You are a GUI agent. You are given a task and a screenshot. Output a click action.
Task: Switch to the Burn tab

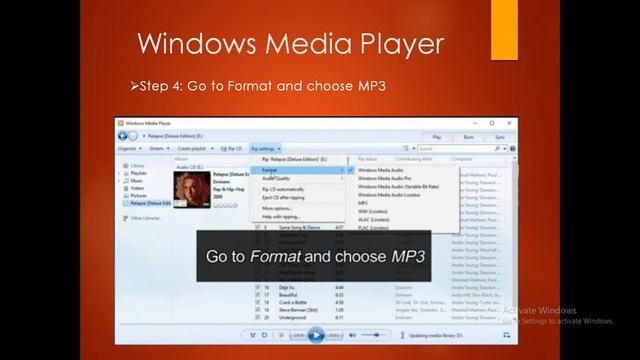(x=469, y=137)
